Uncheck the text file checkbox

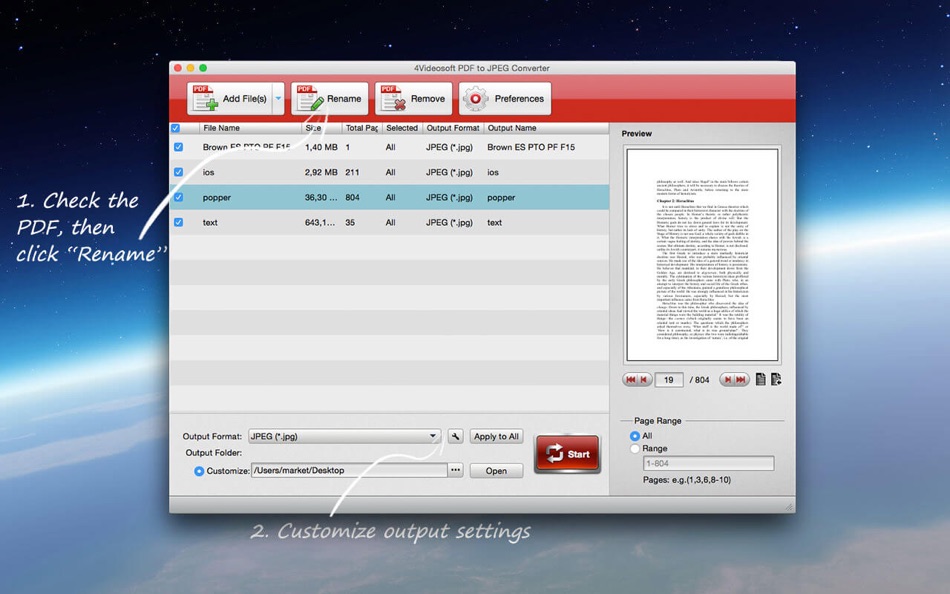(x=178, y=222)
